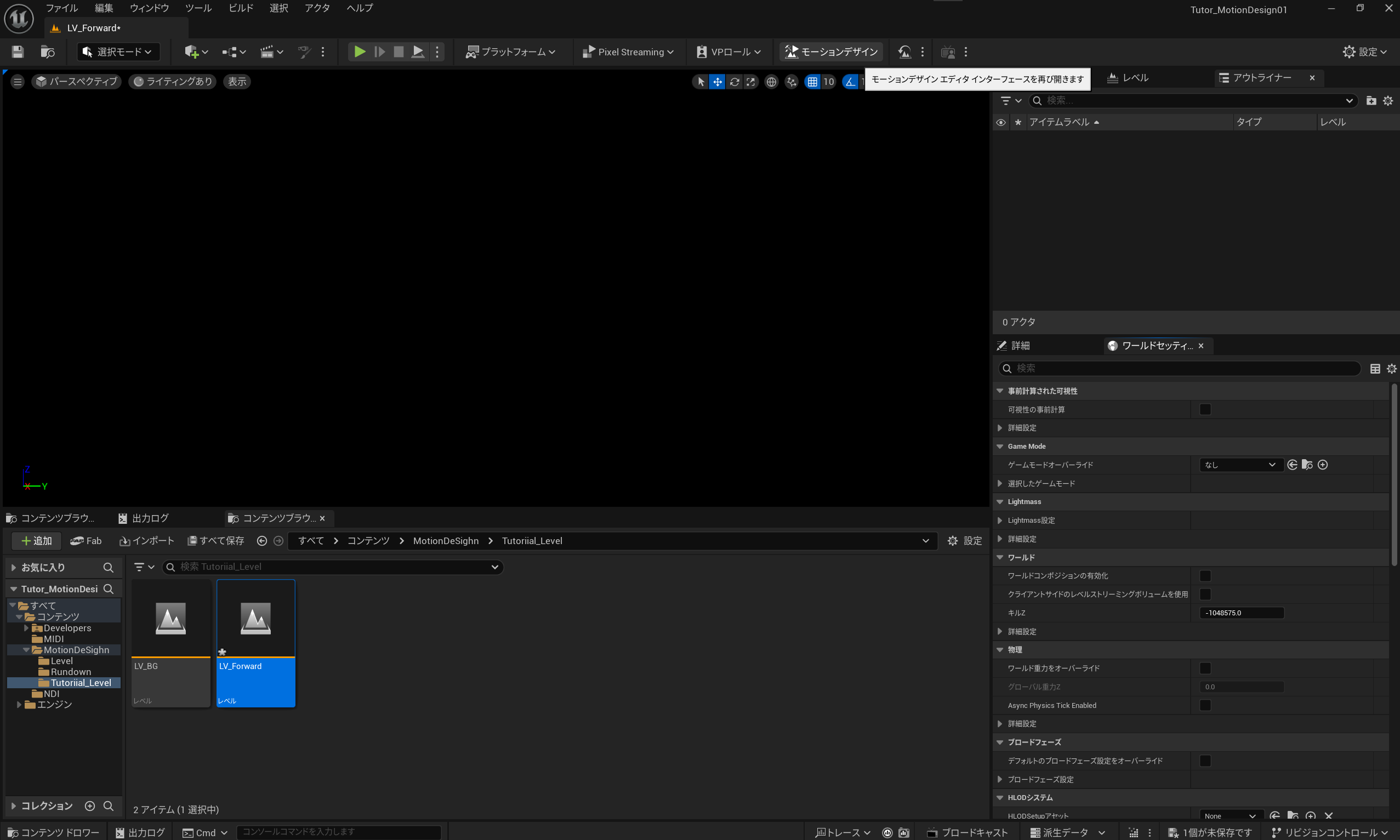
Task: Click the surface snapping icon
Action: tap(792, 82)
